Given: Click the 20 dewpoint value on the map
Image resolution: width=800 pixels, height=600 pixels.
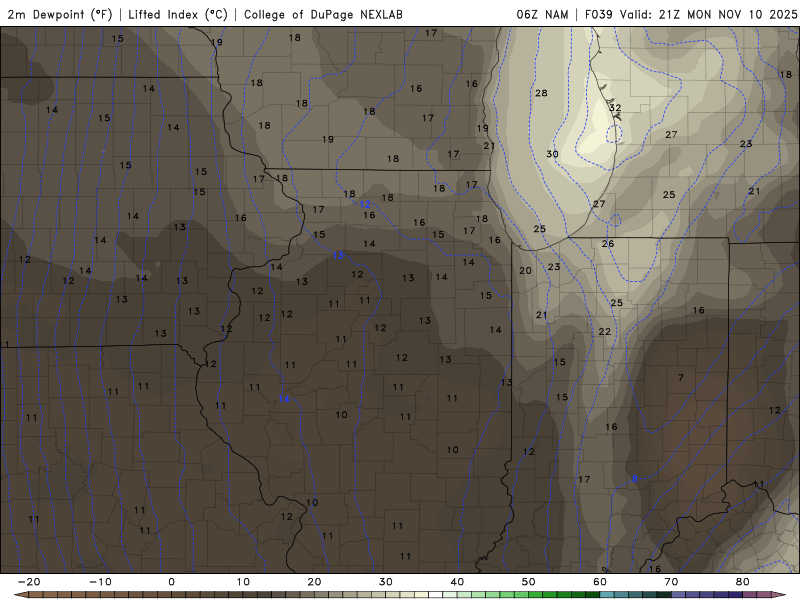Looking at the screenshot, I should point(526,270).
